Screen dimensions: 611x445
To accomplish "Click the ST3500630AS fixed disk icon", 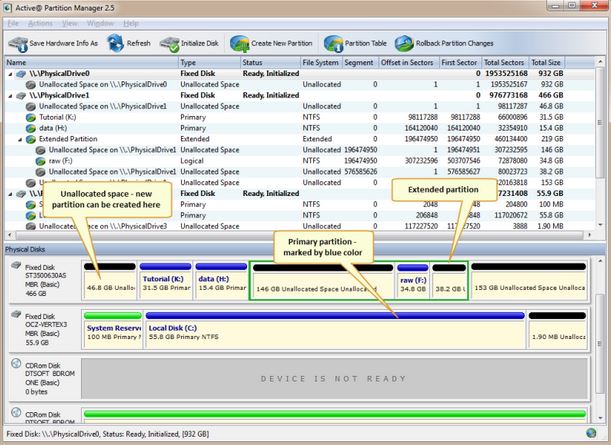I will (16, 265).
